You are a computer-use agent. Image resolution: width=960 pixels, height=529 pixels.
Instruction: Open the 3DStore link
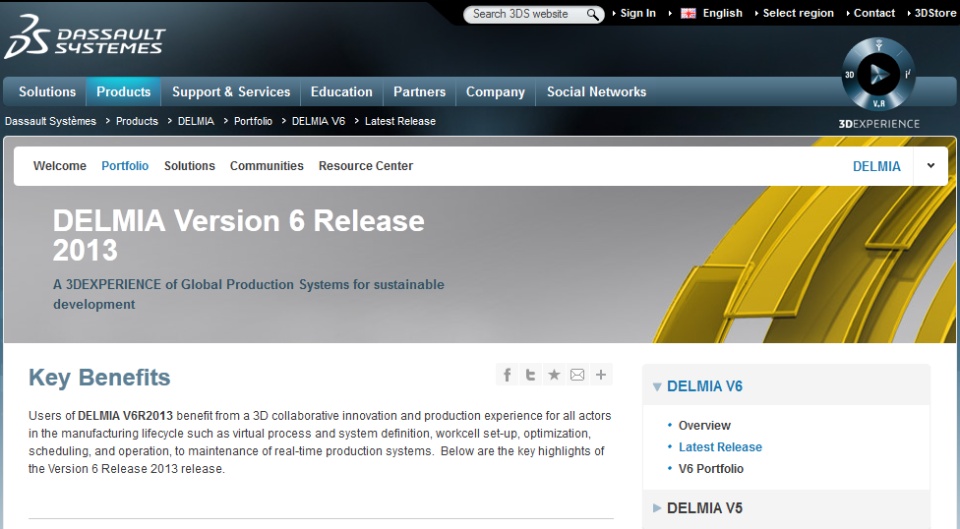pyautogui.click(x=935, y=13)
